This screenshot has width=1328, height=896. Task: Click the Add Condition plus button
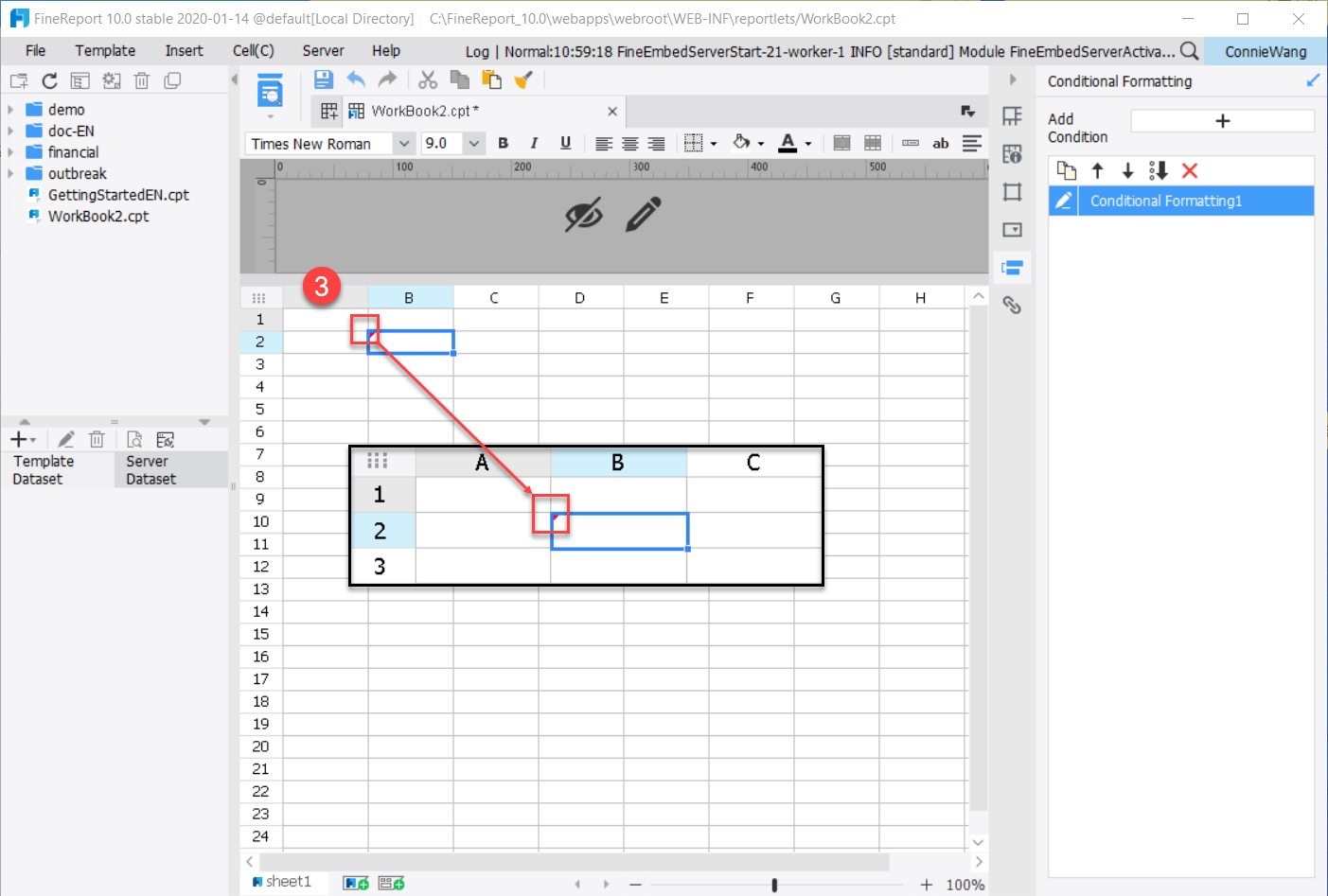tap(1222, 120)
